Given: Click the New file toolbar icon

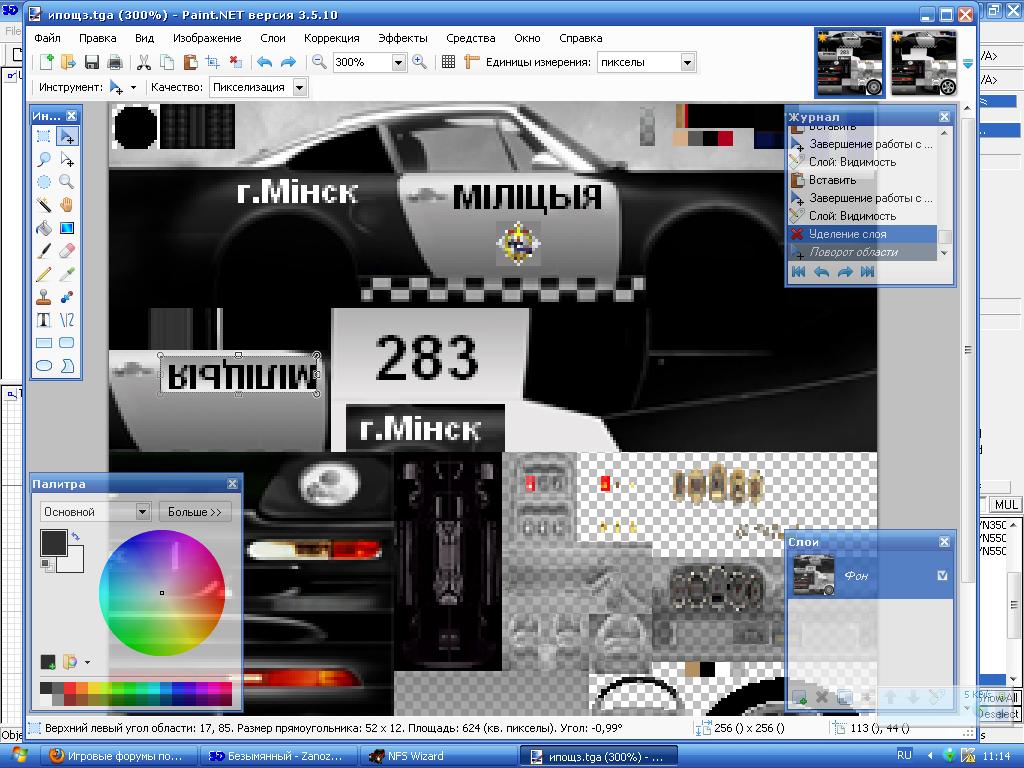Looking at the screenshot, I should (x=46, y=62).
